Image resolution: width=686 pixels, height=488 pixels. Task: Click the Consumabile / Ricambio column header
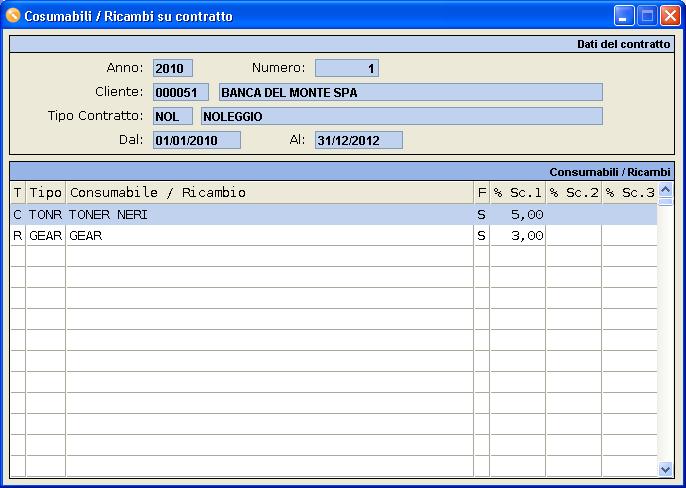270,193
